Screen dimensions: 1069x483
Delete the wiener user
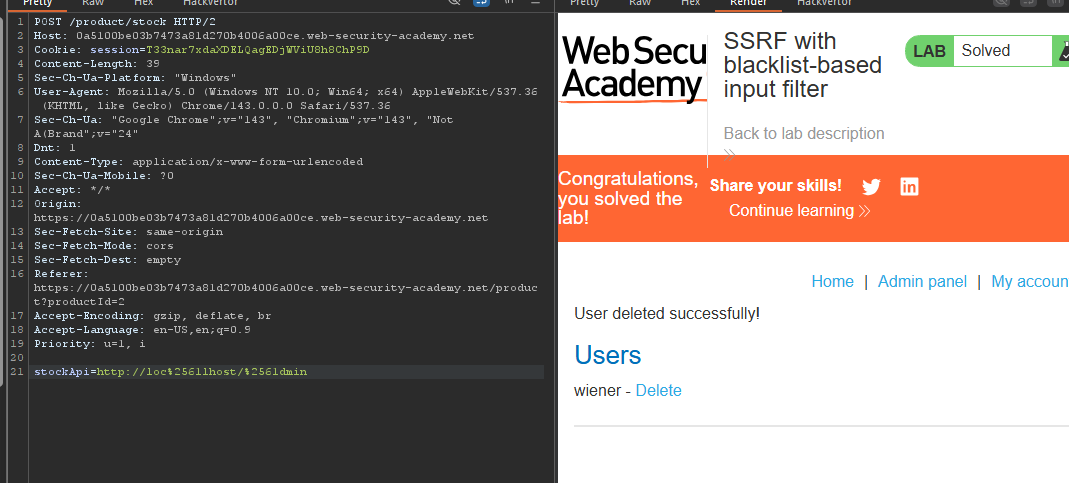click(659, 390)
